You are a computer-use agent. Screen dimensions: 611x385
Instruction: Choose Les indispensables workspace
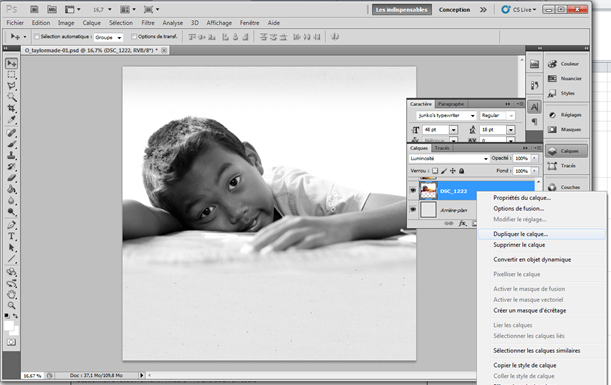coord(402,10)
